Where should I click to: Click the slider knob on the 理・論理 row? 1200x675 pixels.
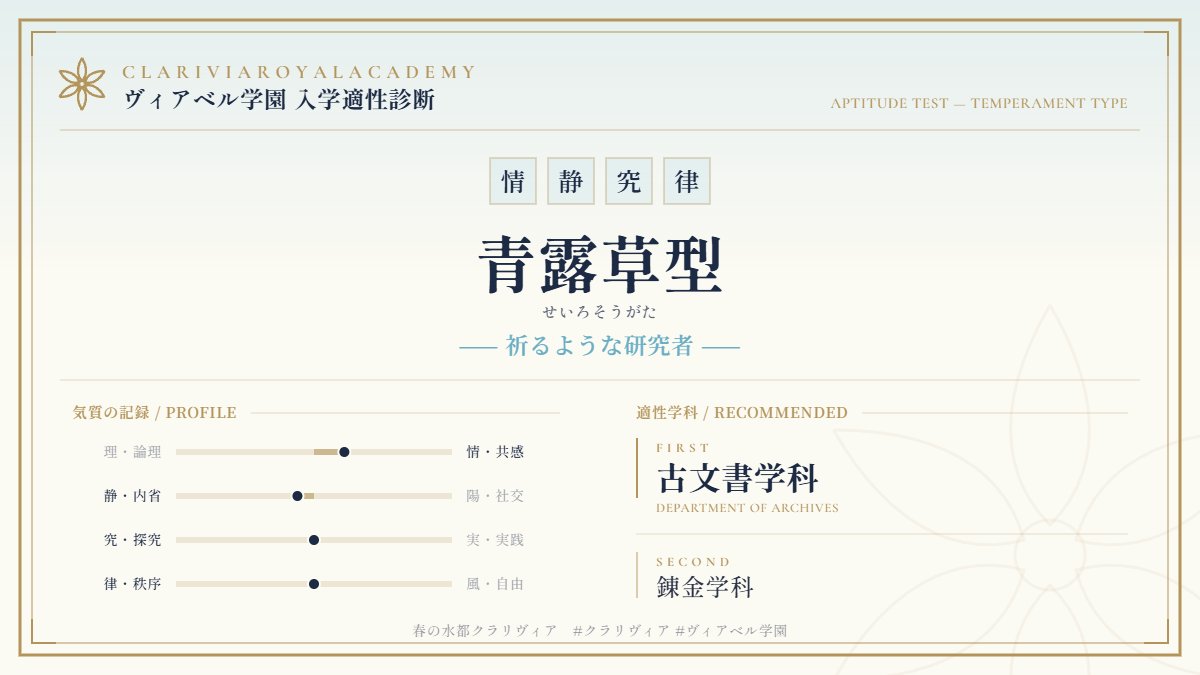(344, 452)
